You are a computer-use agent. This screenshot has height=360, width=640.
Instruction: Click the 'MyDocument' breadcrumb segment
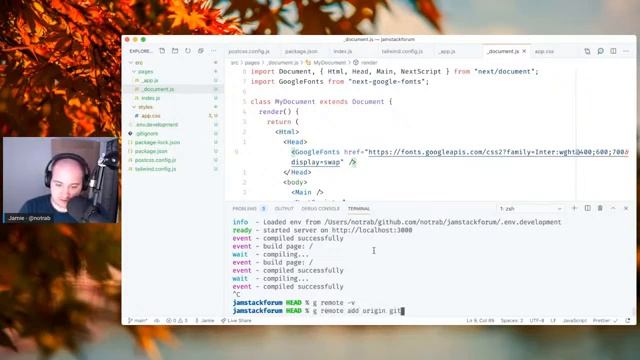(x=329, y=63)
